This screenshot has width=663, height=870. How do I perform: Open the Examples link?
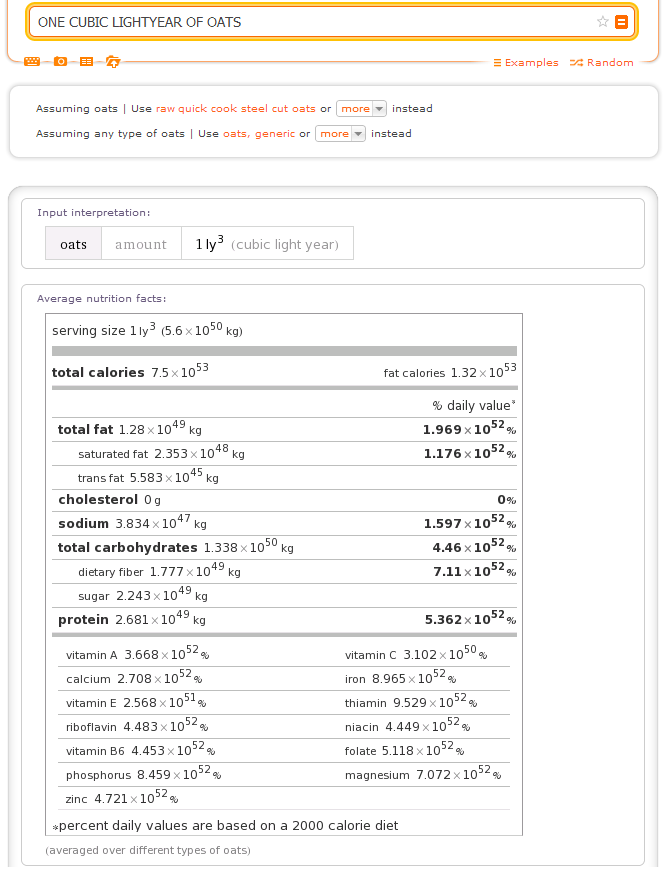point(526,63)
